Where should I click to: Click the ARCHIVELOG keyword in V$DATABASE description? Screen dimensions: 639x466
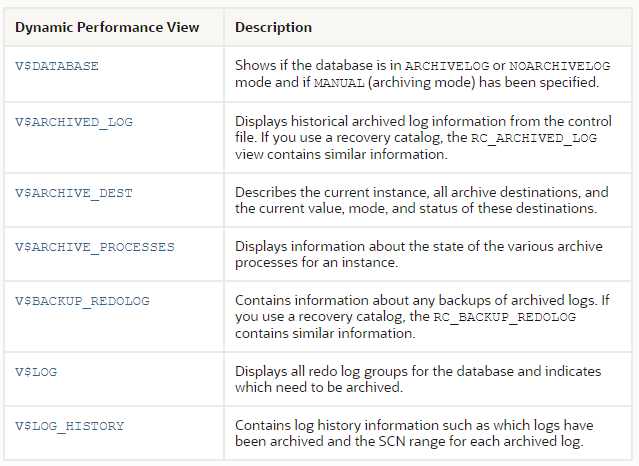[x=447, y=66]
